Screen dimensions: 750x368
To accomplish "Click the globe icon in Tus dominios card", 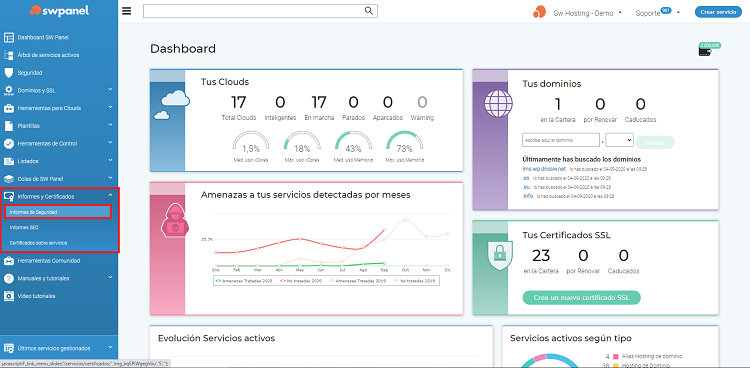I will 498,103.
